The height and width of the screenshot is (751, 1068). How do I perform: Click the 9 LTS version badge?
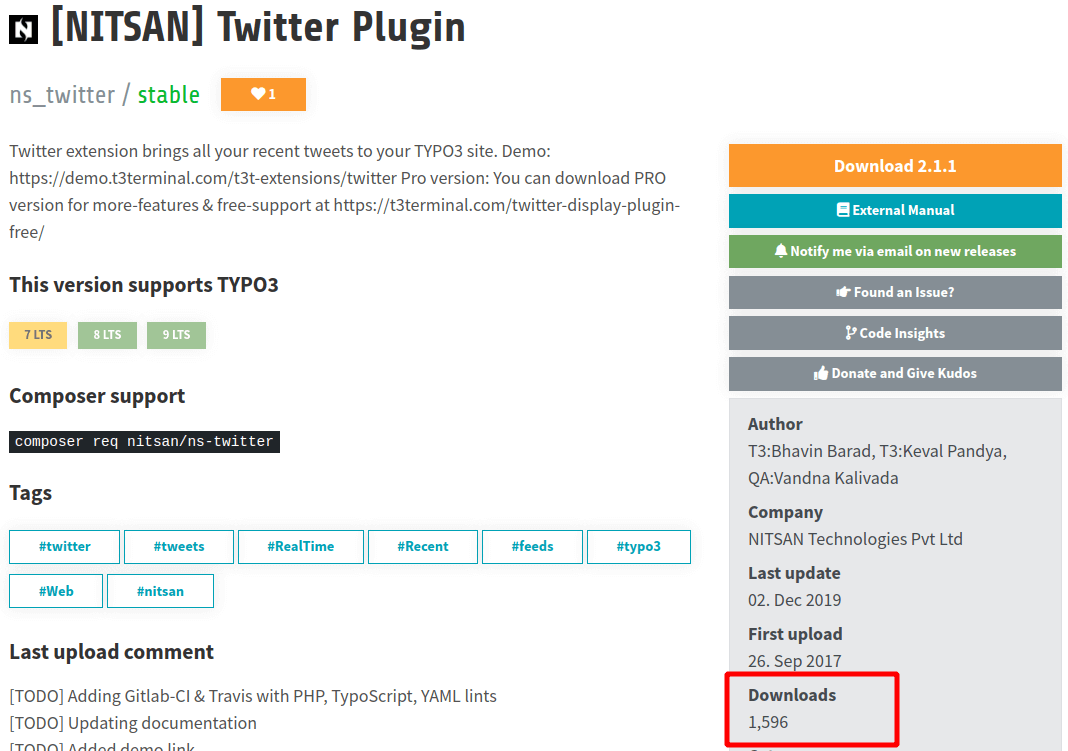click(176, 334)
